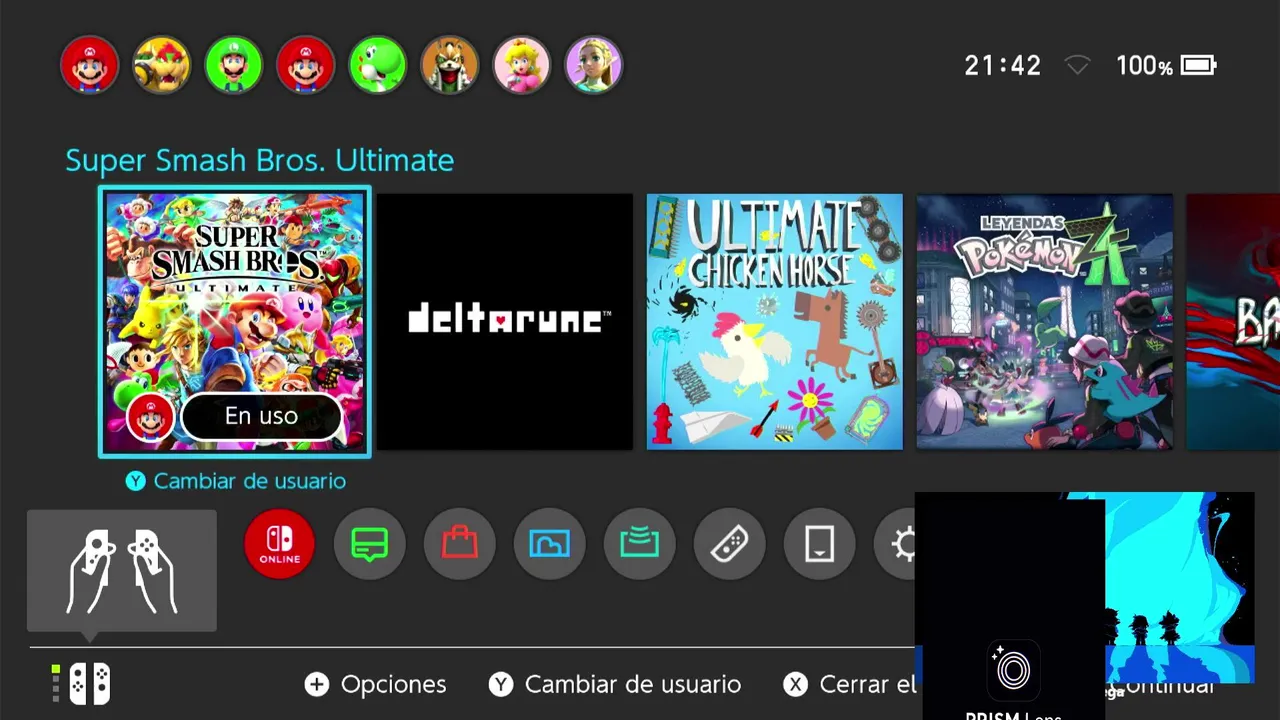Click the 100% battery percentage
The height and width of the screenshot is (720, 1280).
[1144, 66]
